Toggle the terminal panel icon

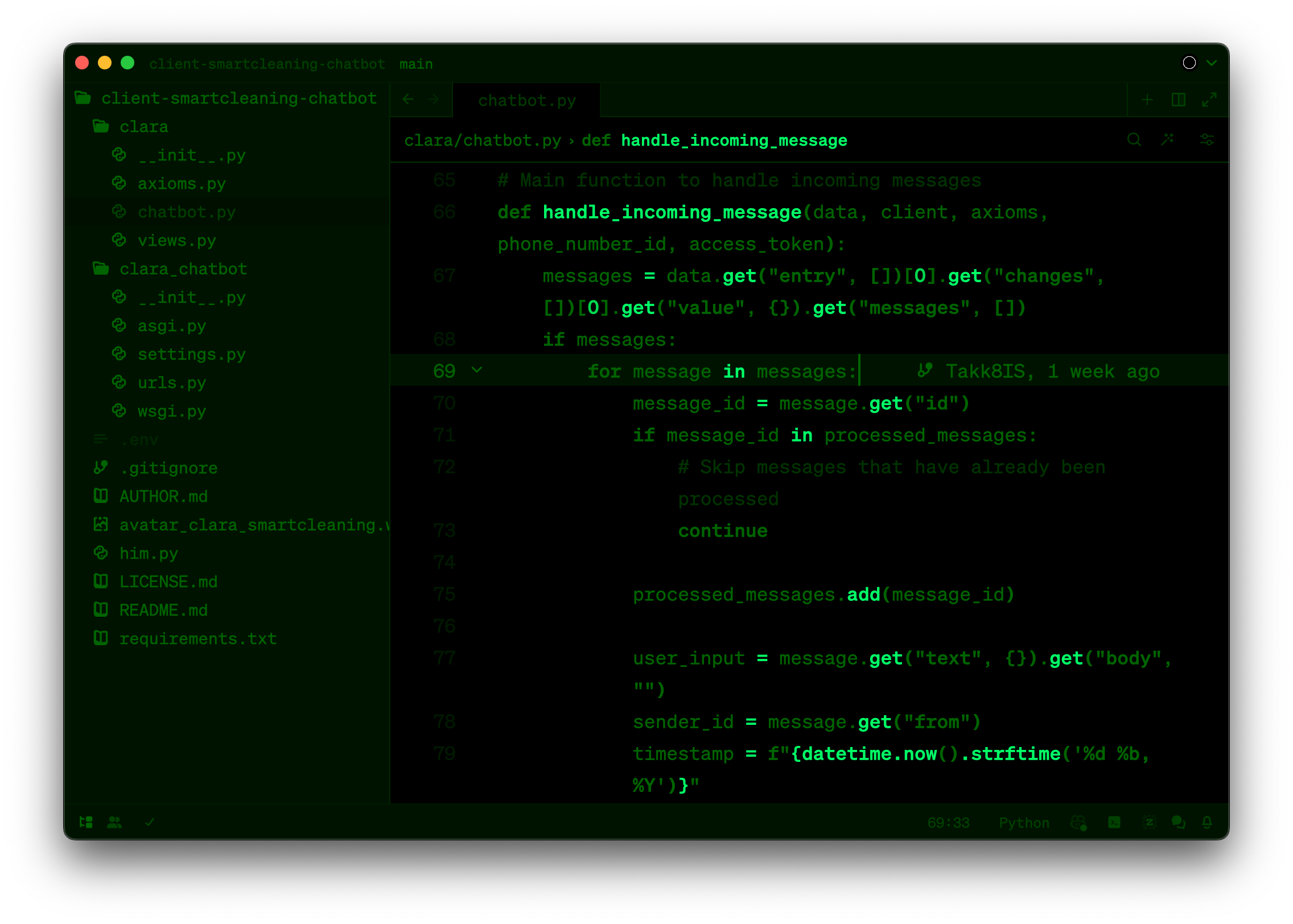coord(1114,822)
